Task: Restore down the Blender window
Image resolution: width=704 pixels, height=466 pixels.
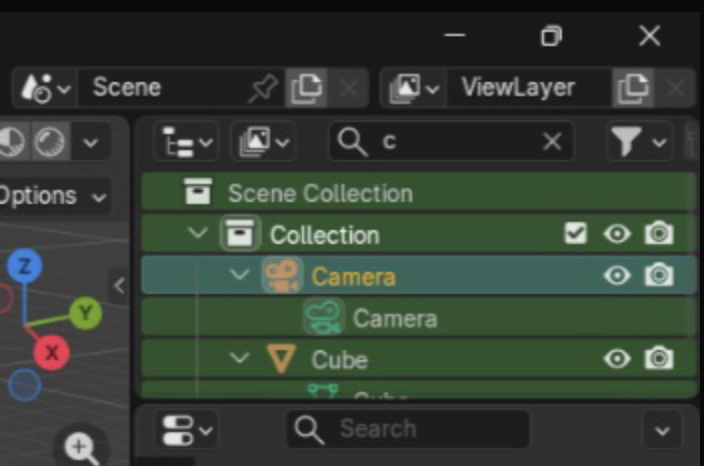Action: point(551,35)
